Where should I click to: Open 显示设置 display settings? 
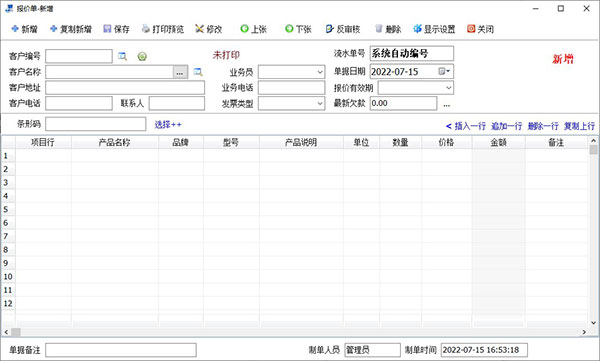coord(434,29)
